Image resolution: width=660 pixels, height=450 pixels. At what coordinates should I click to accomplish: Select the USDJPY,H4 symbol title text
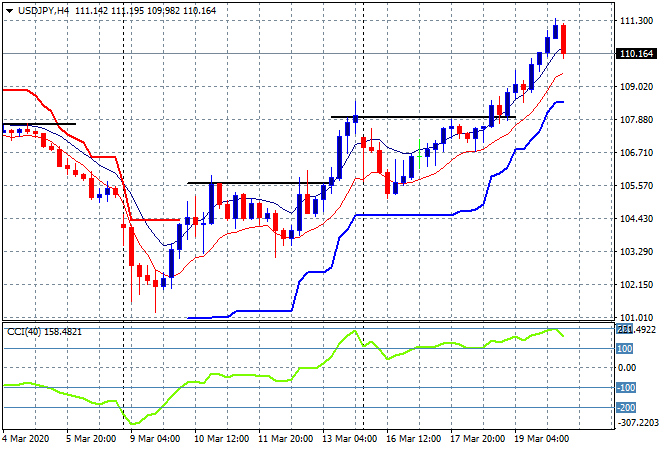click(43, 11)
